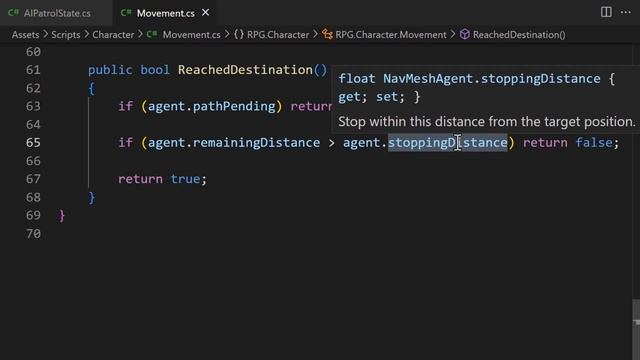Select the Movement.cs editor tab
Viewport: 640px width, 360px height.
[165, 13]
